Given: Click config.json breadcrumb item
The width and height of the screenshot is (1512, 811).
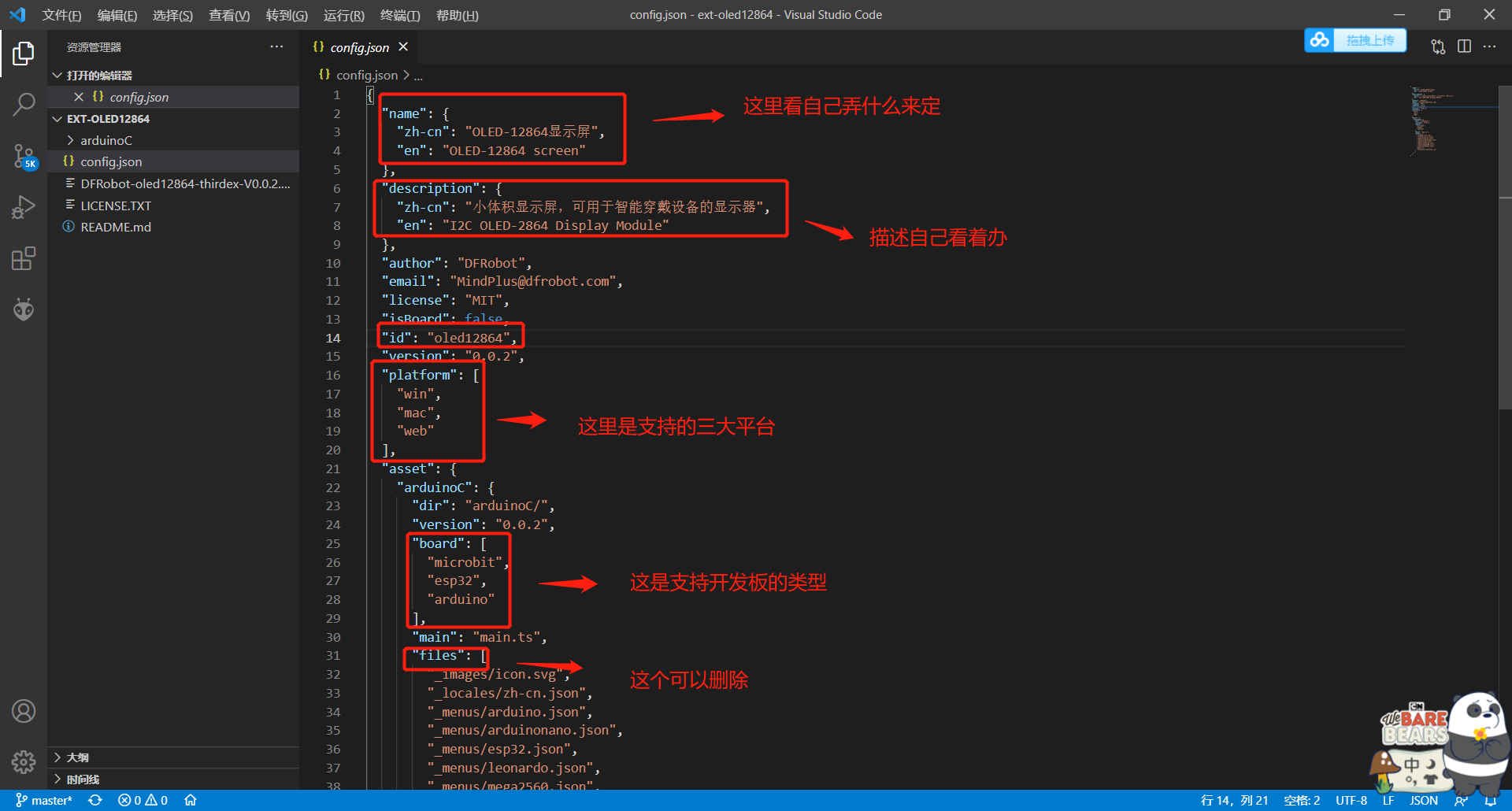Looking at the screenshot, I should point(367,75).
